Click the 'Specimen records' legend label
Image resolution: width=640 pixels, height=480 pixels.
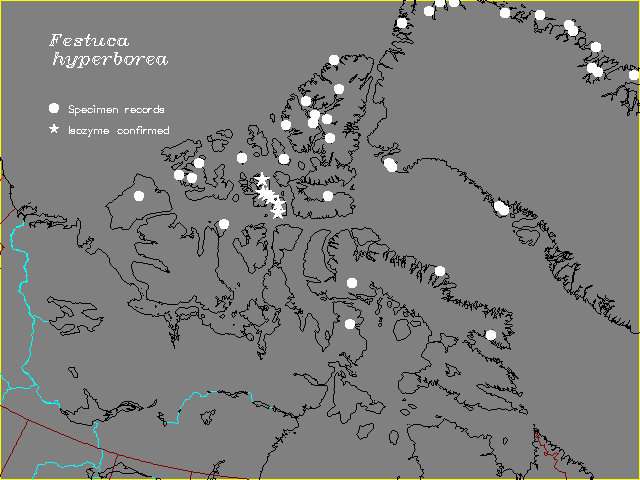tap(116, 109)
